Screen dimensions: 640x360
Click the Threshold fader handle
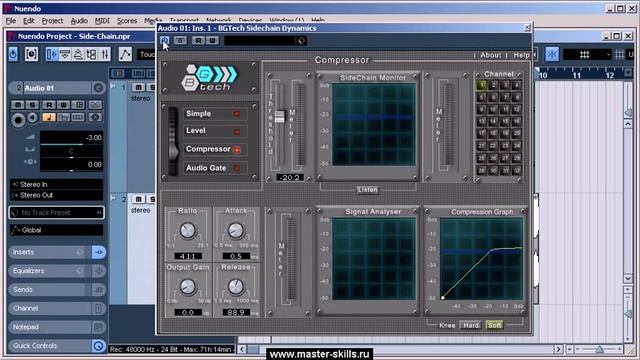[x=280, y=116]
